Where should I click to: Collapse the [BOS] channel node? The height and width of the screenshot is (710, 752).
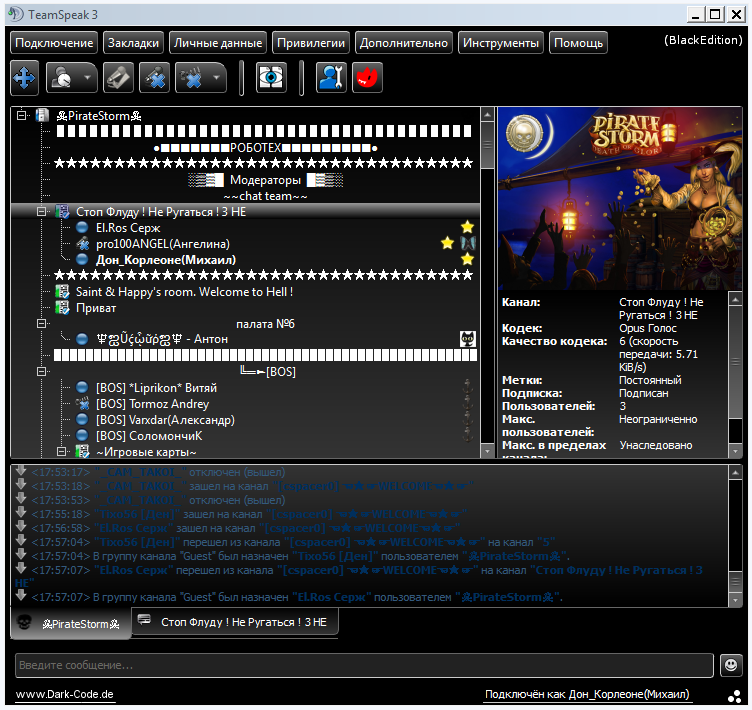(x=42, y=371)
